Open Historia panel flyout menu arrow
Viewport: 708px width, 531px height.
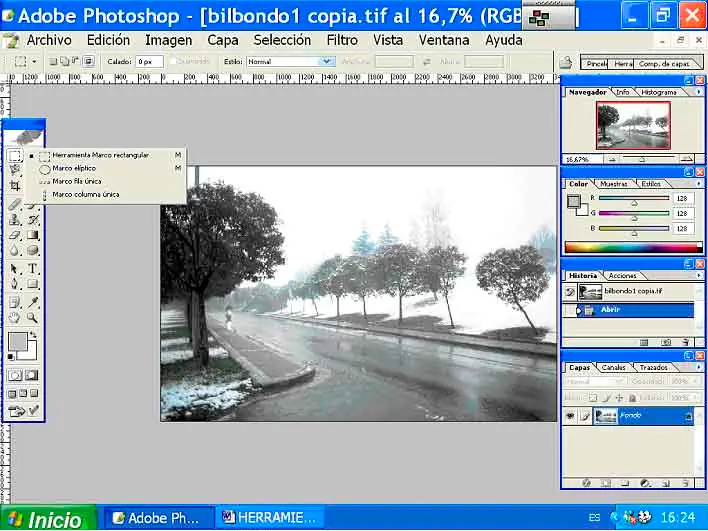click(x=699, y=275)
